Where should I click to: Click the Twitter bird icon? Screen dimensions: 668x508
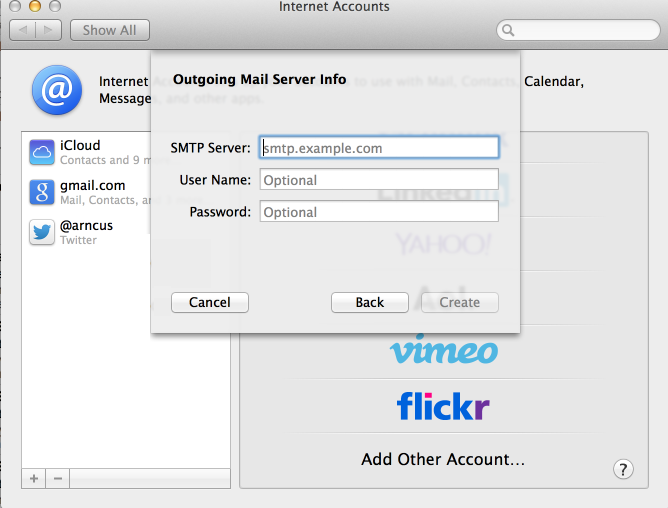42,232
